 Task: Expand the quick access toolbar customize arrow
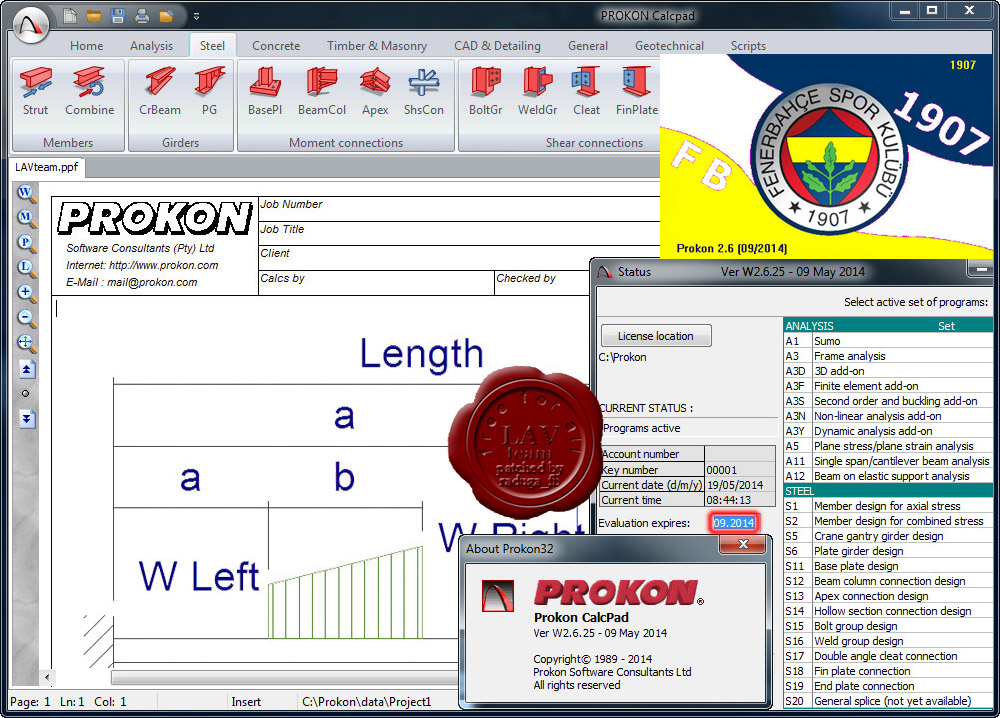click(196, 17)
